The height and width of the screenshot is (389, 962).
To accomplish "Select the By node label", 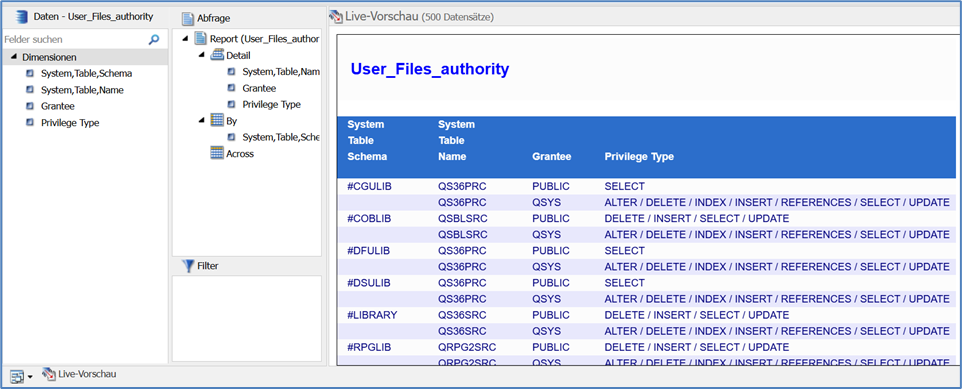I will [x=231, y=121].
